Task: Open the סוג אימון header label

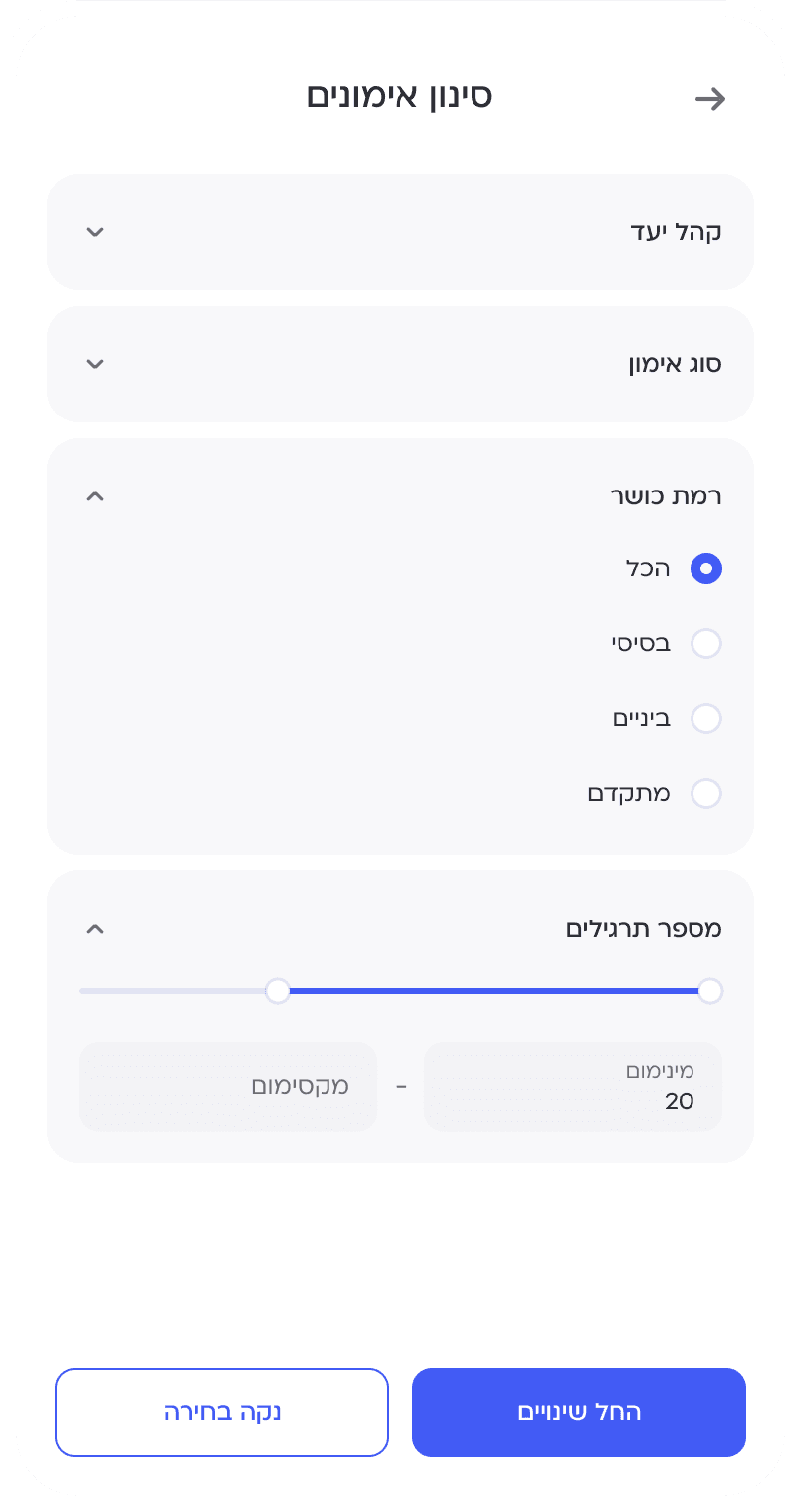Action: (676, 364)
